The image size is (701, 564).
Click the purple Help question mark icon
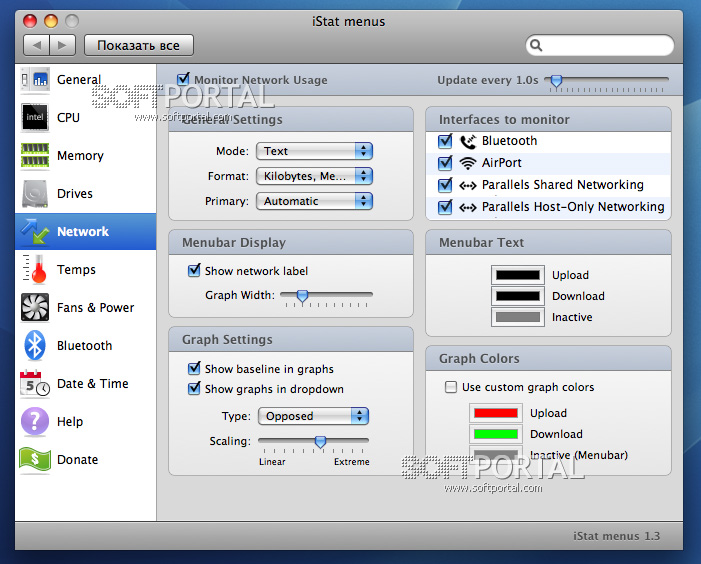tap(35, 421)
